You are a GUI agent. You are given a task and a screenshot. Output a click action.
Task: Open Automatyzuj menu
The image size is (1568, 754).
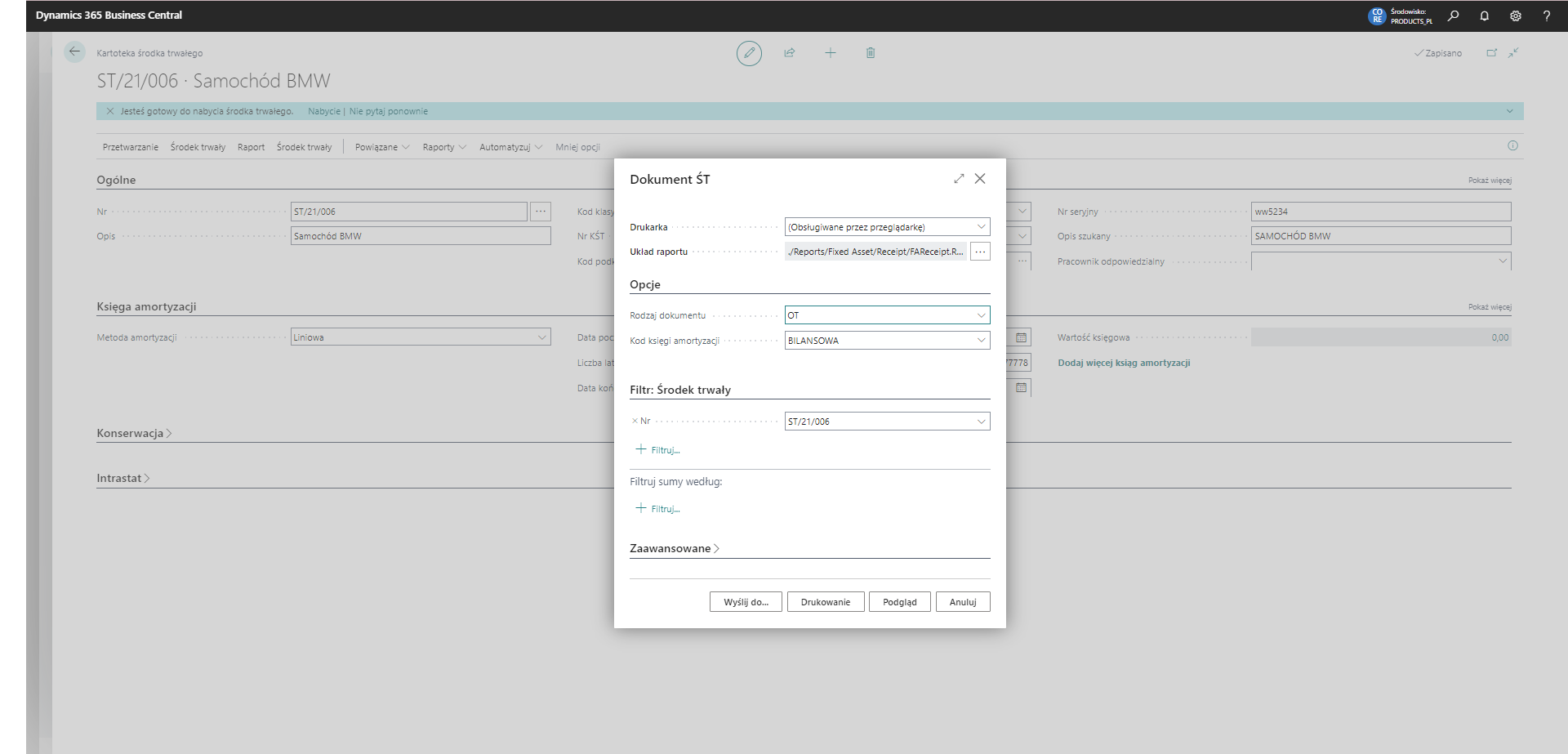(510, 147)
